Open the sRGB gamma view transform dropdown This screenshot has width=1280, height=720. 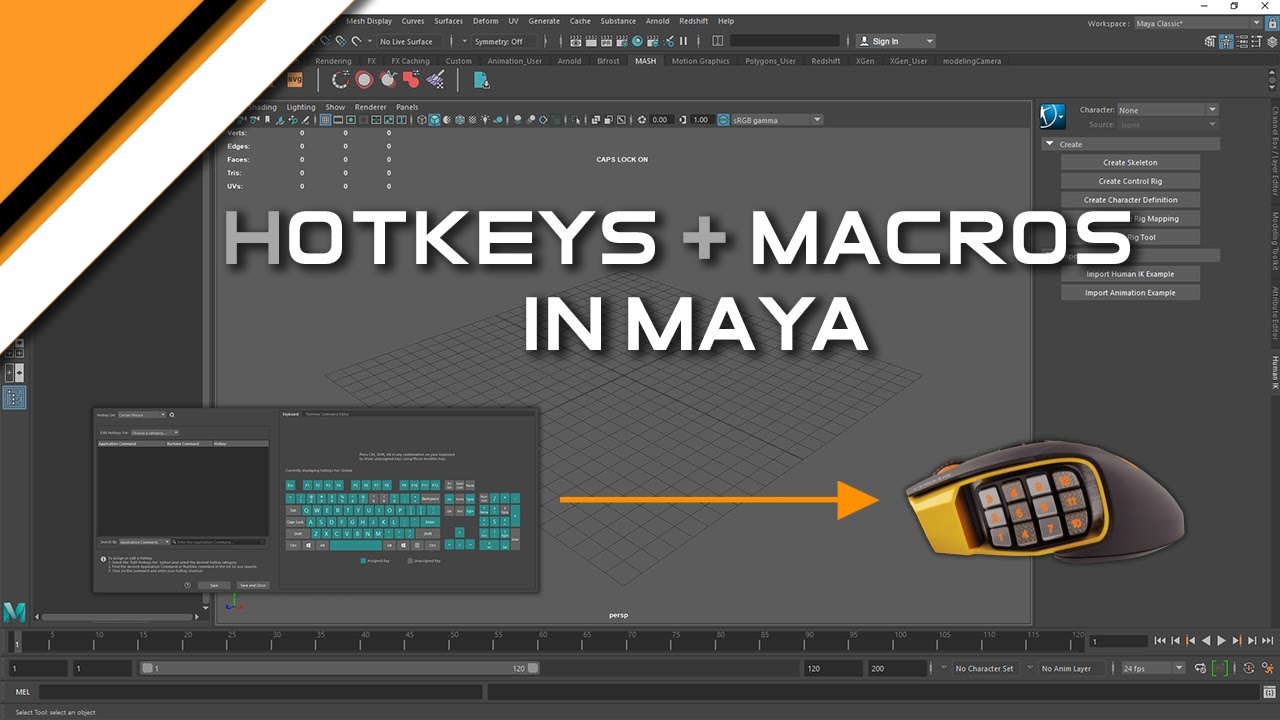[x=777, y=120]
